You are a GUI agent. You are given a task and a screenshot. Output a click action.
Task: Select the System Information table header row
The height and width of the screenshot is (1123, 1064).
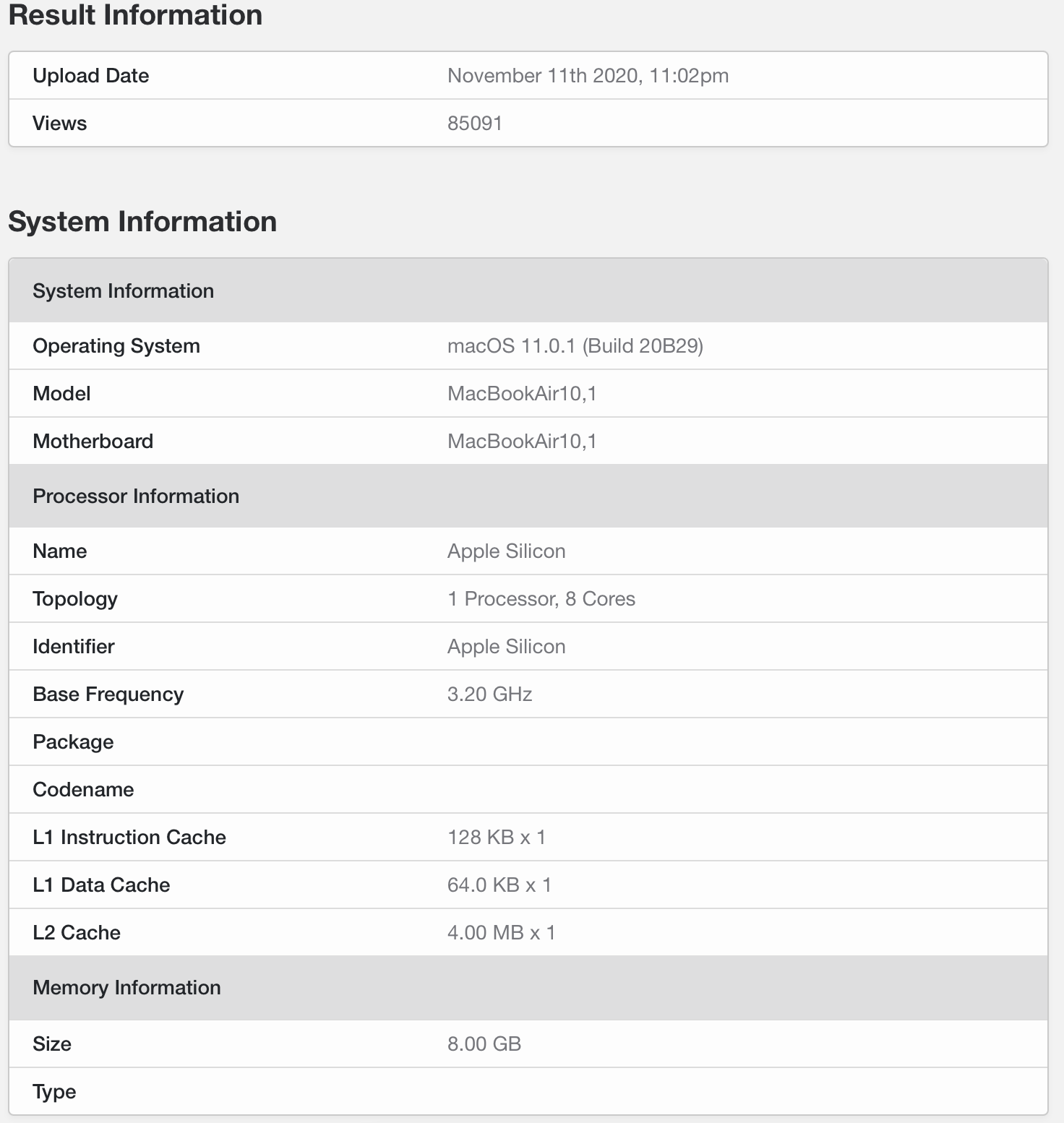pyautogui.click(x=528, y=291)
